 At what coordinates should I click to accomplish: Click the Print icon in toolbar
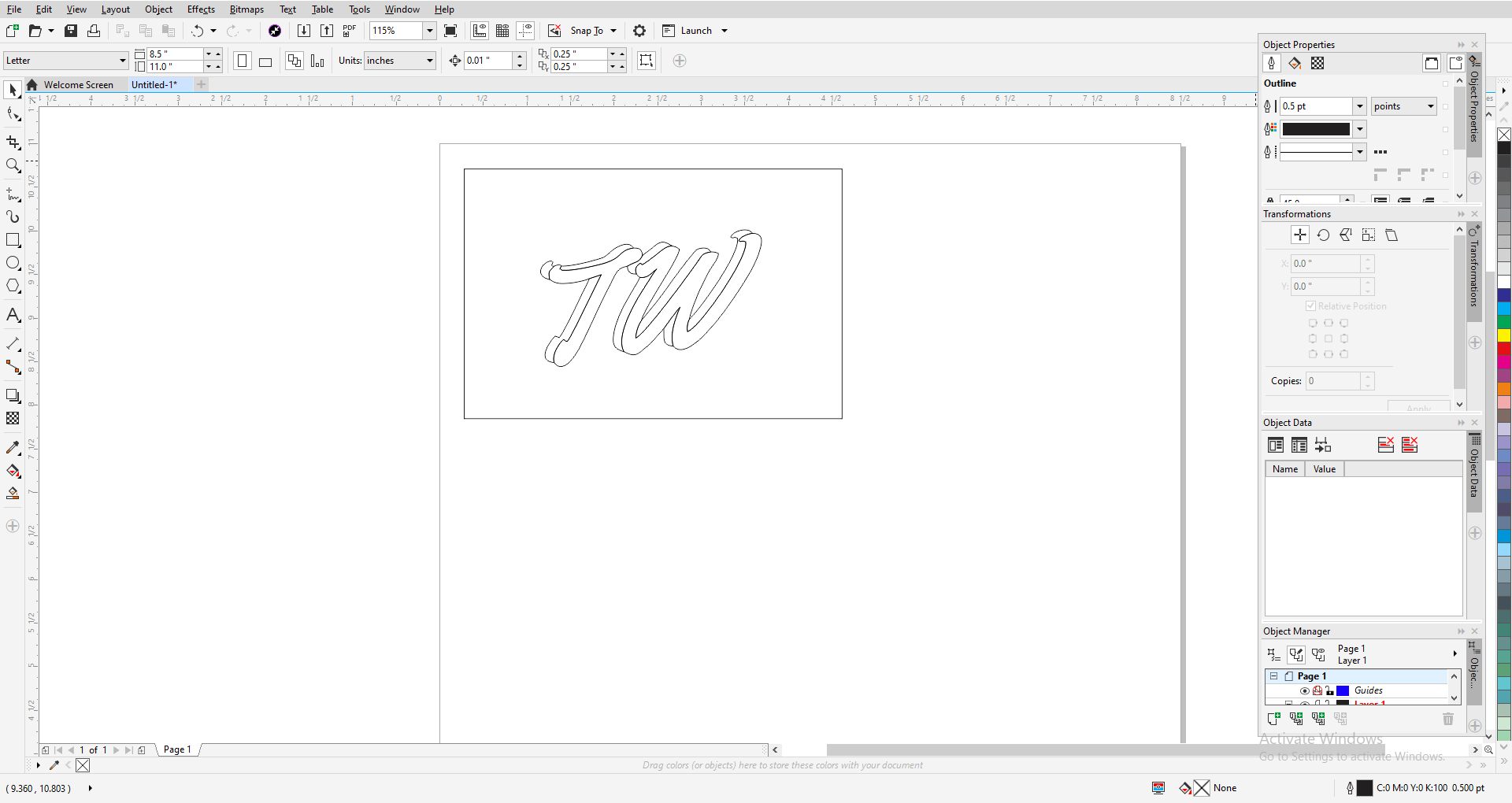94,31
